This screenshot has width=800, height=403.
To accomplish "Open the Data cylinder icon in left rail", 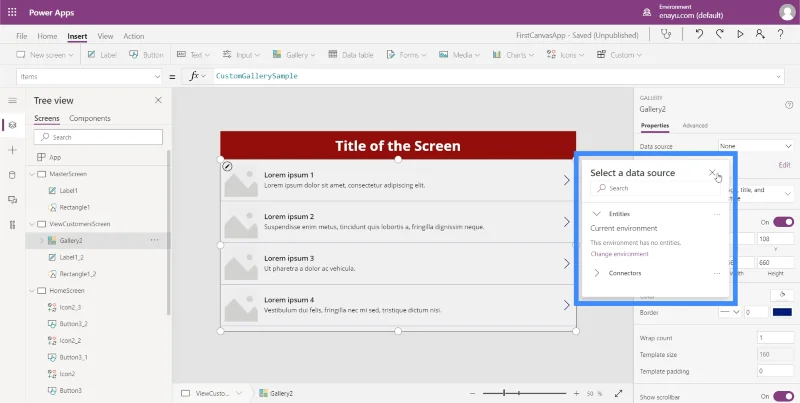I will [x=12, y=175].
